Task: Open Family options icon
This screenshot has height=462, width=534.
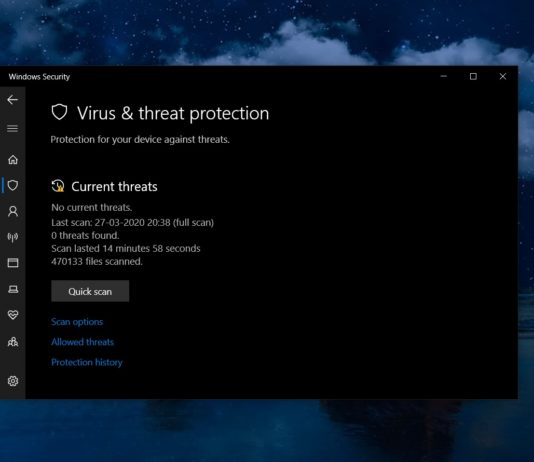Action: pyautogui.click(x=13, y=341)
